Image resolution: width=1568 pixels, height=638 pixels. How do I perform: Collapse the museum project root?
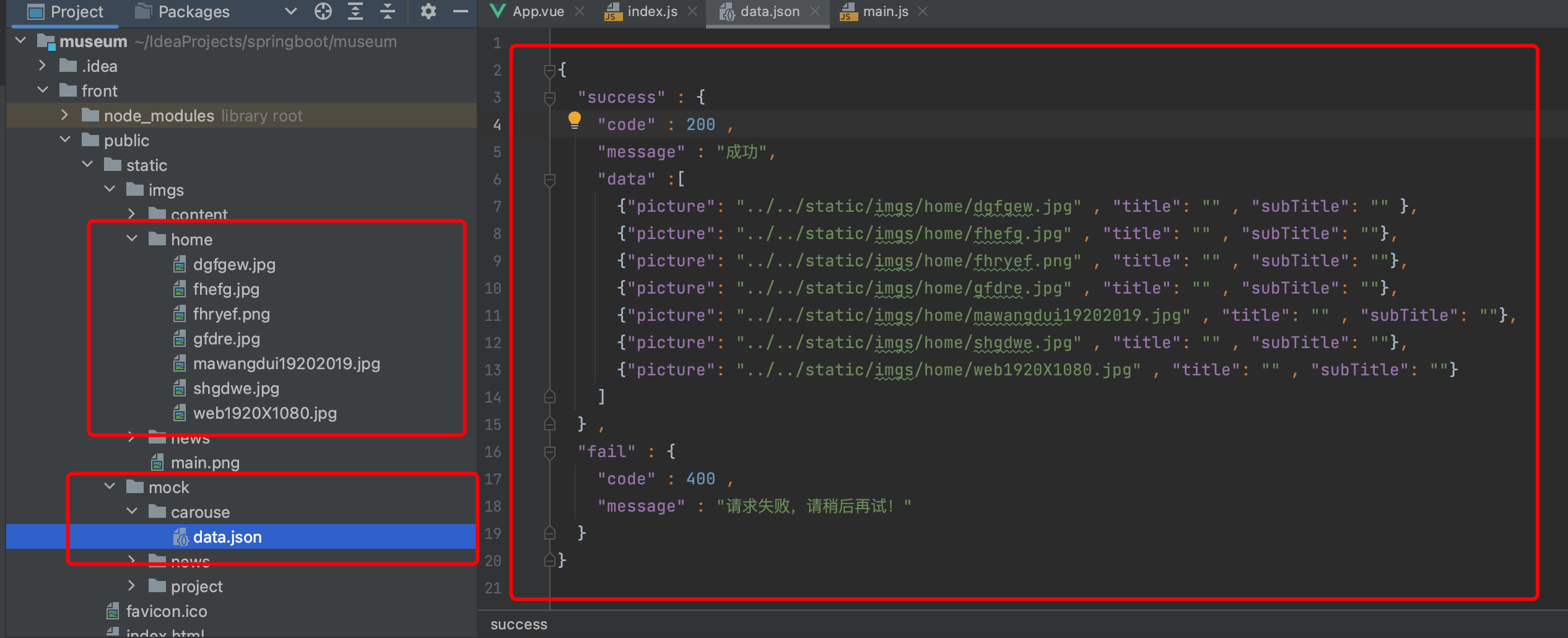[20, 41]
